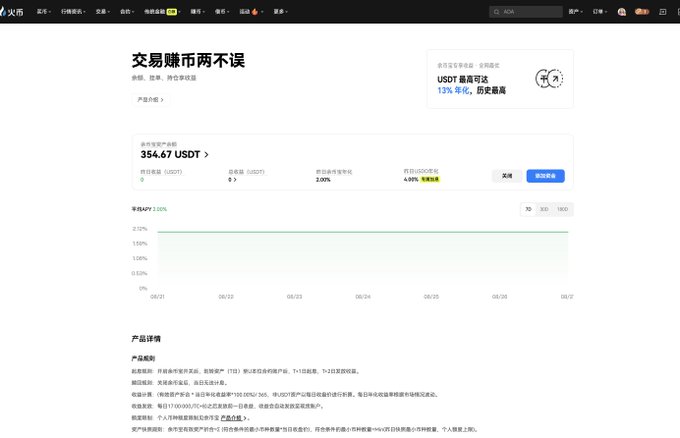Click the 08/24 date on chart axis
The image size is (680, 438).
363,297
